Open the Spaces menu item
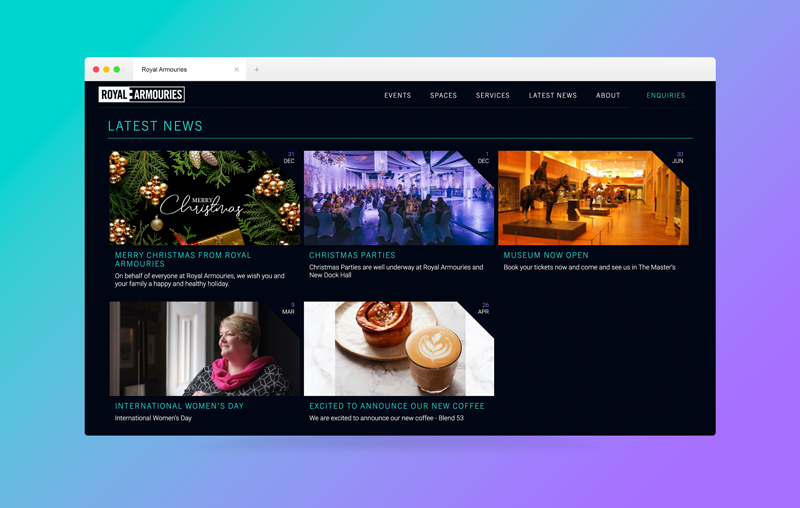Image resolution: width=800 pixels, height=508 pixels. tap(443, 95)
